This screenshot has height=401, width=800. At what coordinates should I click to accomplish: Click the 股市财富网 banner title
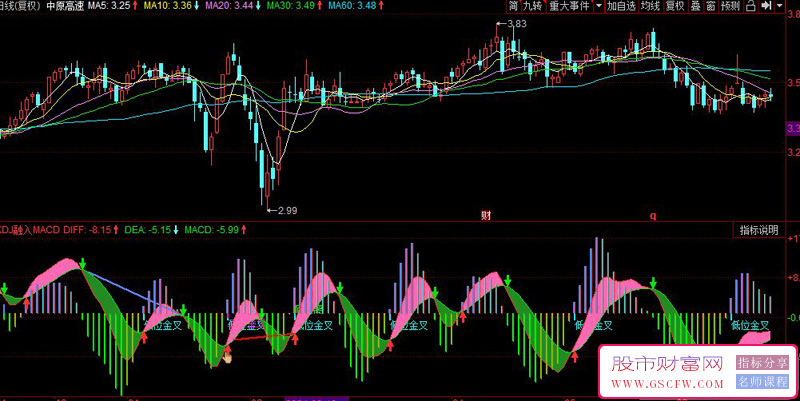(667, 364)
